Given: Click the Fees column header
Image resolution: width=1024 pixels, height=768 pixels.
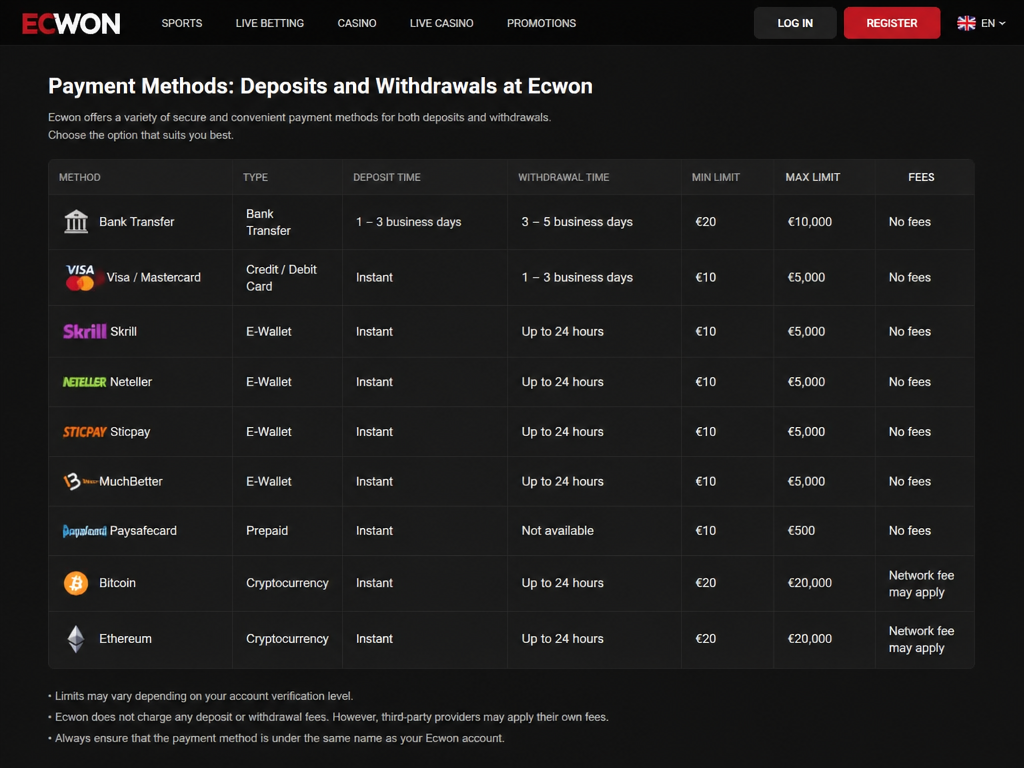Looking at the screenshot, I should pos(921,177).
